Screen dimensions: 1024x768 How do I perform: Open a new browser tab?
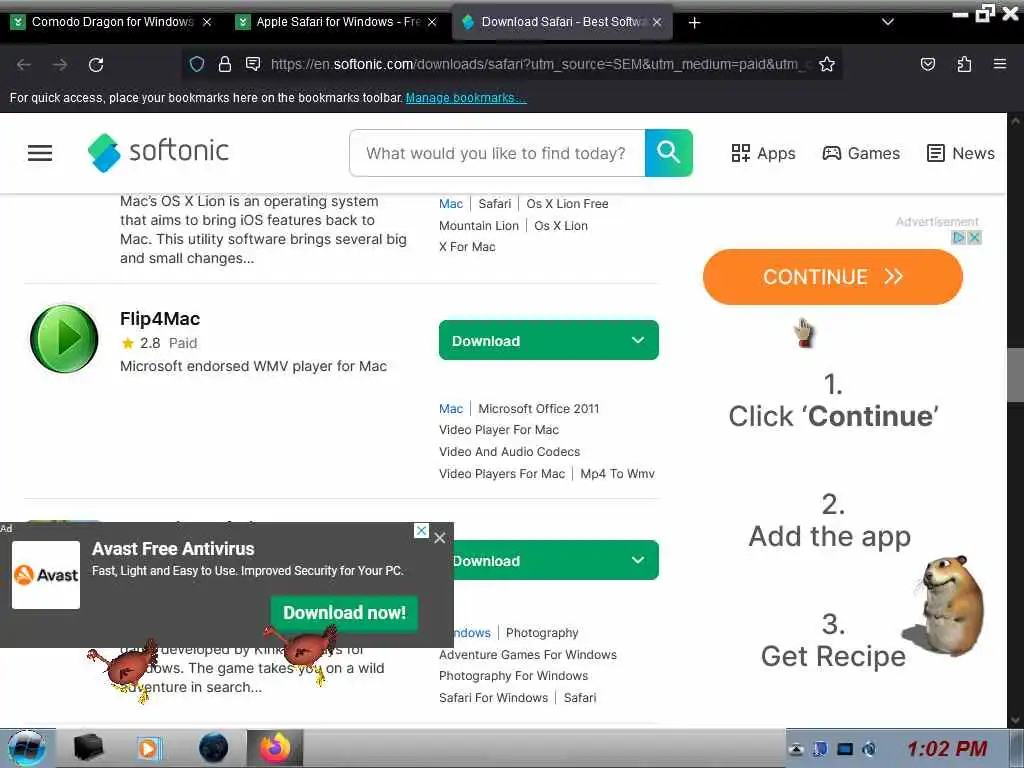694,23
